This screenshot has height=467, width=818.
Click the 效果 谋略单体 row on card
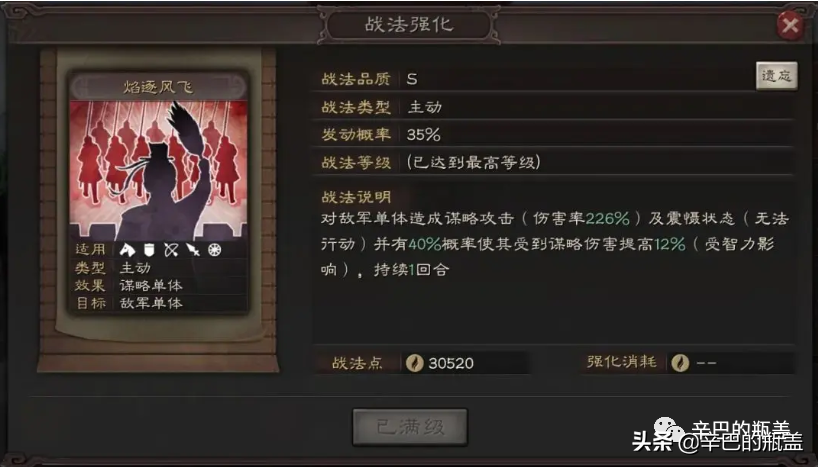point(158,285)
